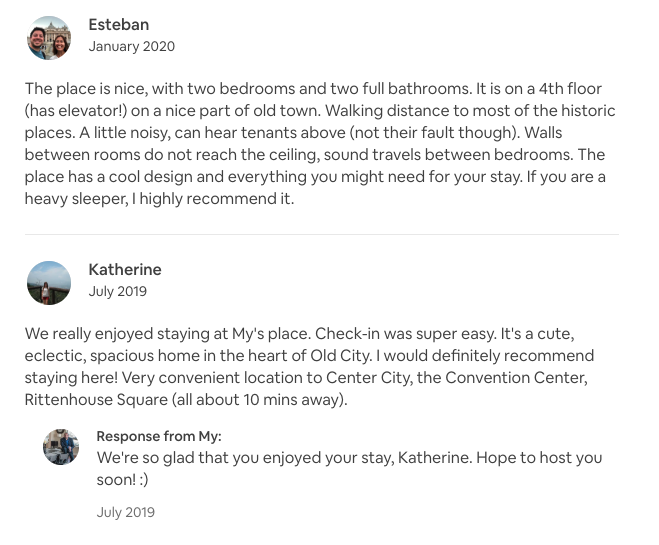Click the July 2019 date below host response
659x545 pixels.
click(126, 512)
